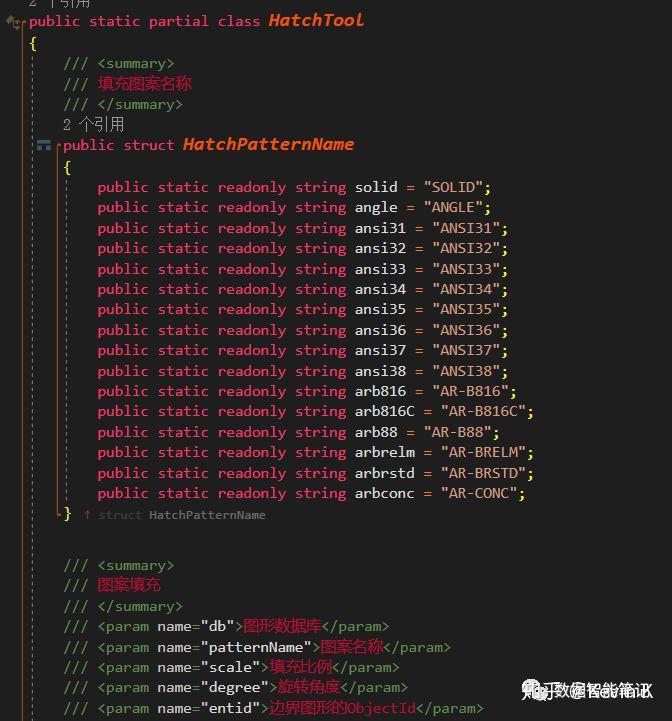
Task: Click the "ANSI34" string value
Action: [466, 289]
